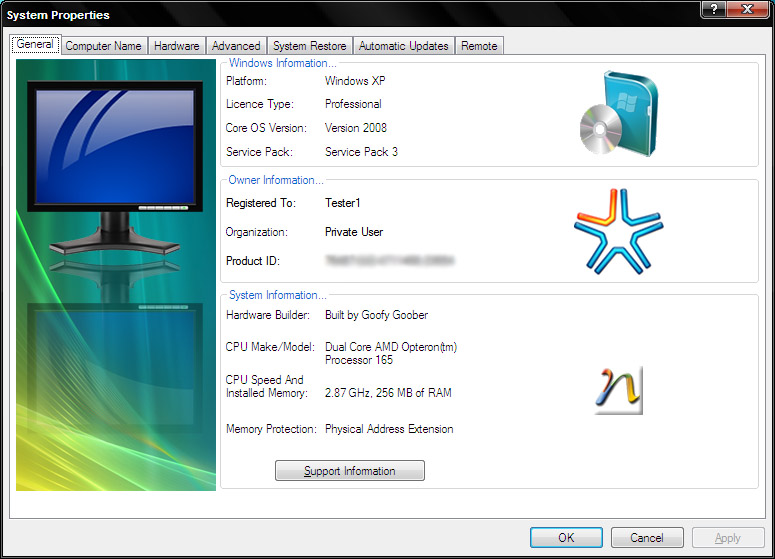Click the Tester1 registered name
Image resolution: width=775 pixels, height=559 pixels.
[343, 203]
